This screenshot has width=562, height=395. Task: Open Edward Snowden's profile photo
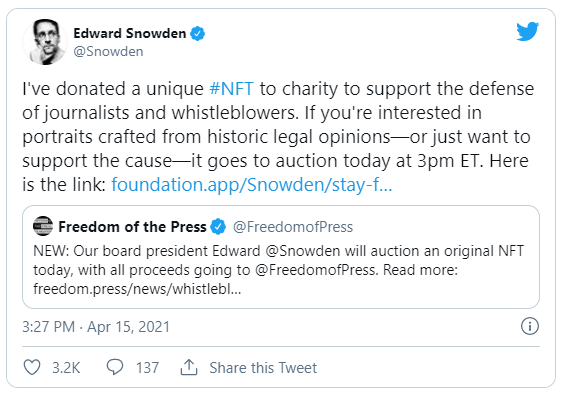pos(45,42)
